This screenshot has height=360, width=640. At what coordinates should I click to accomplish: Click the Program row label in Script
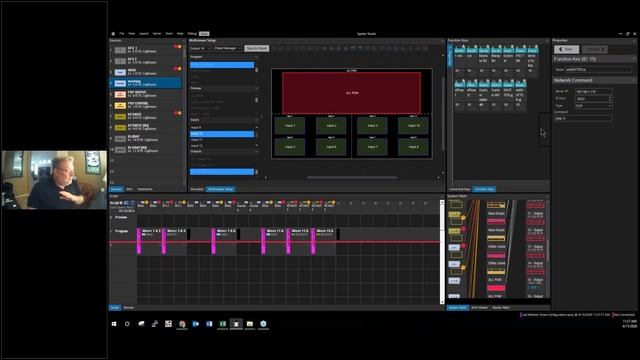pos(121,231)
